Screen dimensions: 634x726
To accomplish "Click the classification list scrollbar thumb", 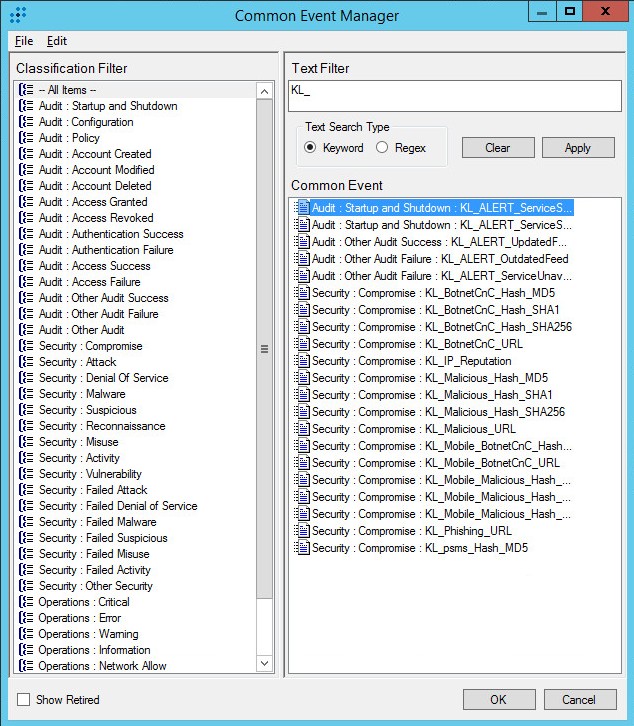I will 265,348.
